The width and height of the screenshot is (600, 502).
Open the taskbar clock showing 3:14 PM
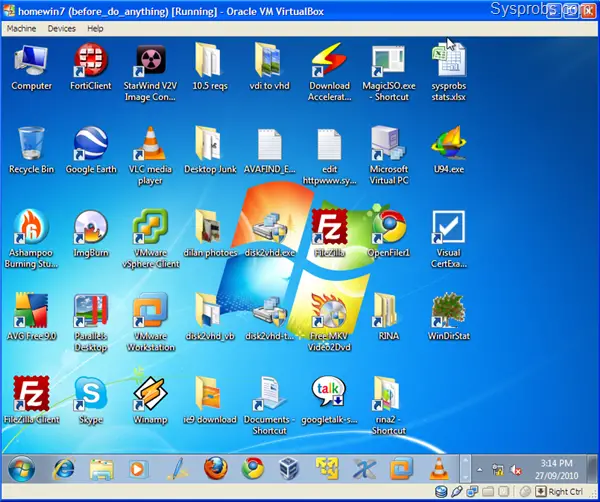pyautogui.click(x=556, y=469)
